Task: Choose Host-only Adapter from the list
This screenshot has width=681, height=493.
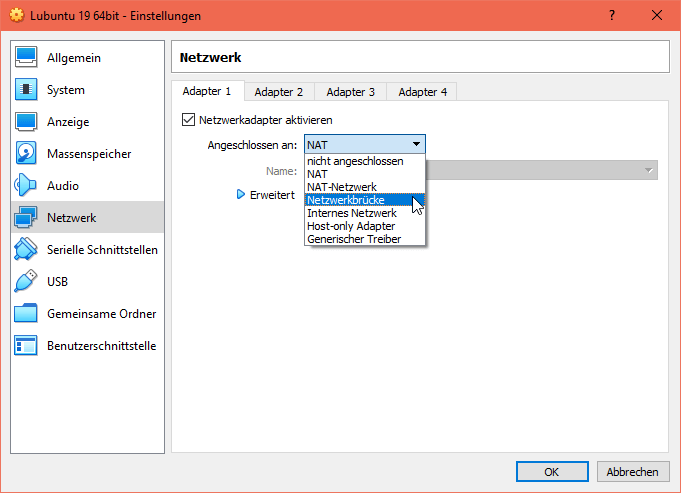Action: pos(365,226)
